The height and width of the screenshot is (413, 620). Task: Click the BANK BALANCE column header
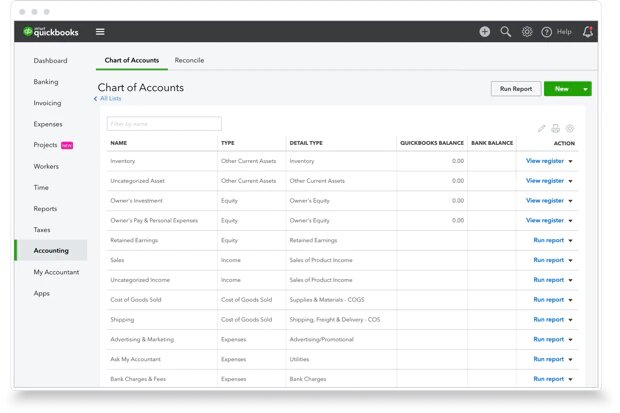point(492,143)
